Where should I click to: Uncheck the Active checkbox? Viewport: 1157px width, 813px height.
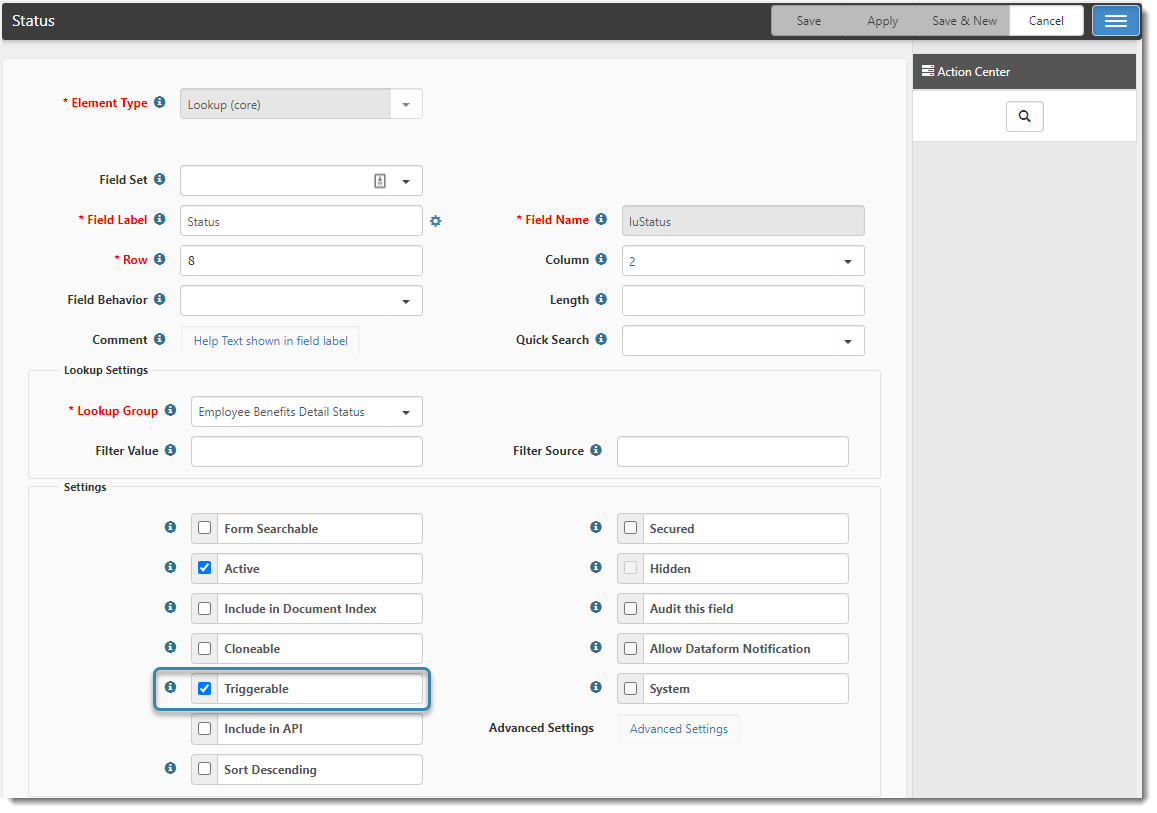pos(205,568)
